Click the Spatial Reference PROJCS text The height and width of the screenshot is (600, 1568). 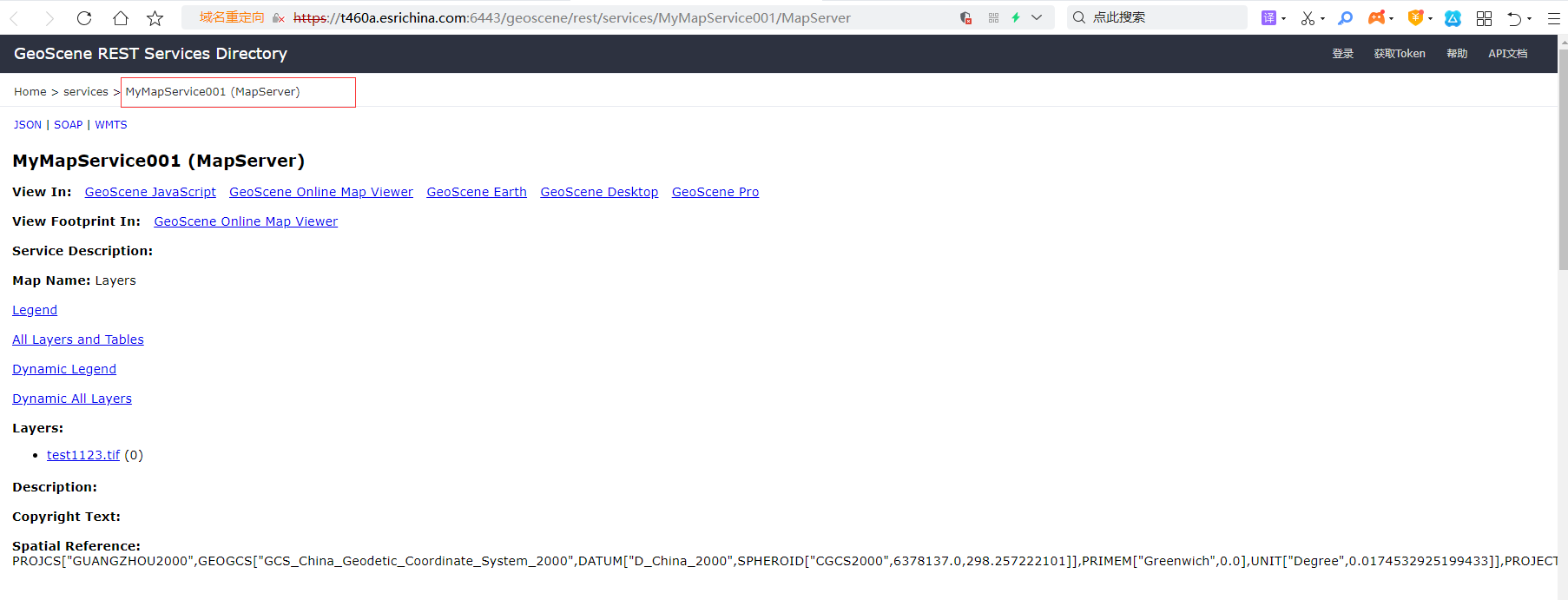pyautogui.click(x=785, y=561)
